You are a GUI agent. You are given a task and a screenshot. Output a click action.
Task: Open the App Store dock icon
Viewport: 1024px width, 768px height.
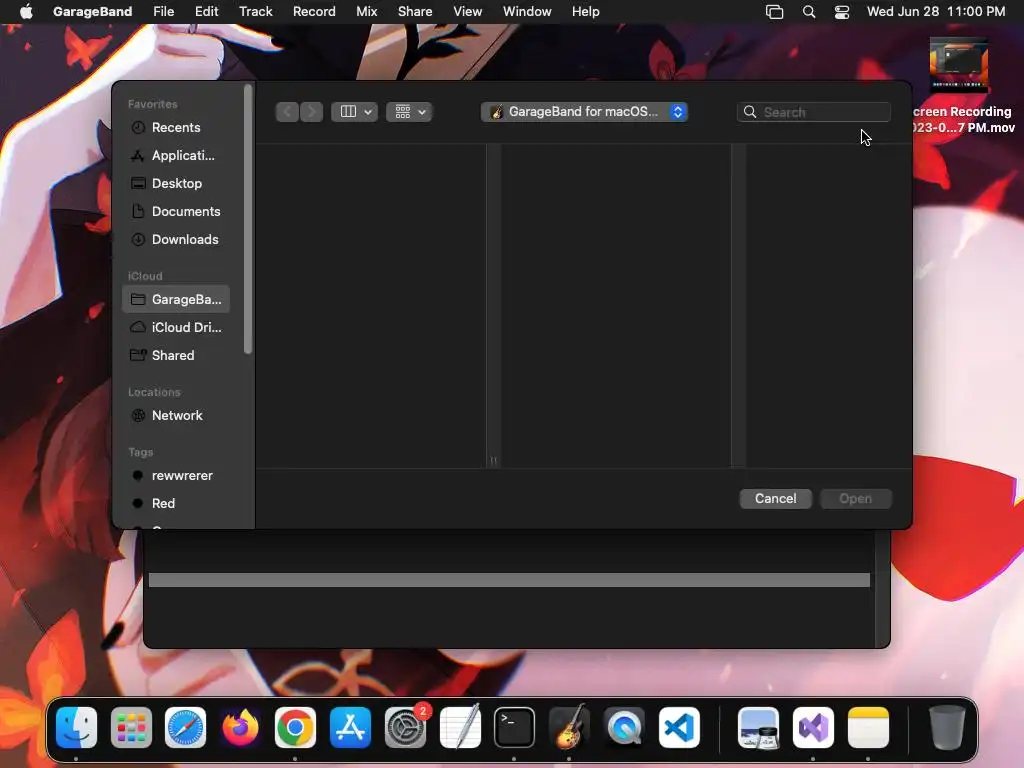pyautogui.click(x=350, y=728)
